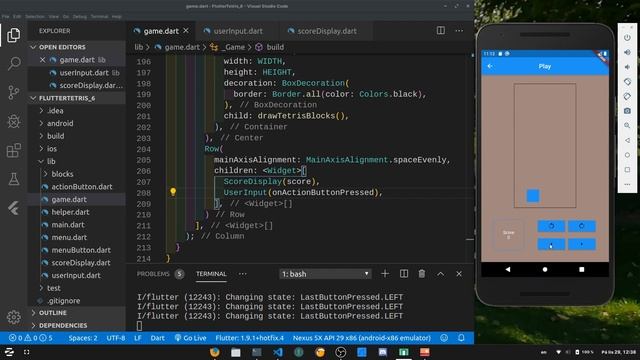640x360 pixels.
Task: Tap the rotate clockwise game button
Action: (582, 226)
